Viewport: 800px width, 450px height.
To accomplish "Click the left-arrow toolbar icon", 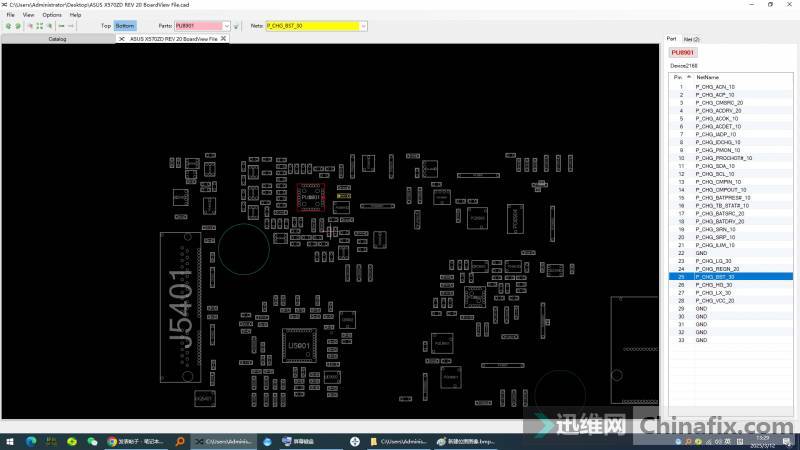I will (62, 26).
